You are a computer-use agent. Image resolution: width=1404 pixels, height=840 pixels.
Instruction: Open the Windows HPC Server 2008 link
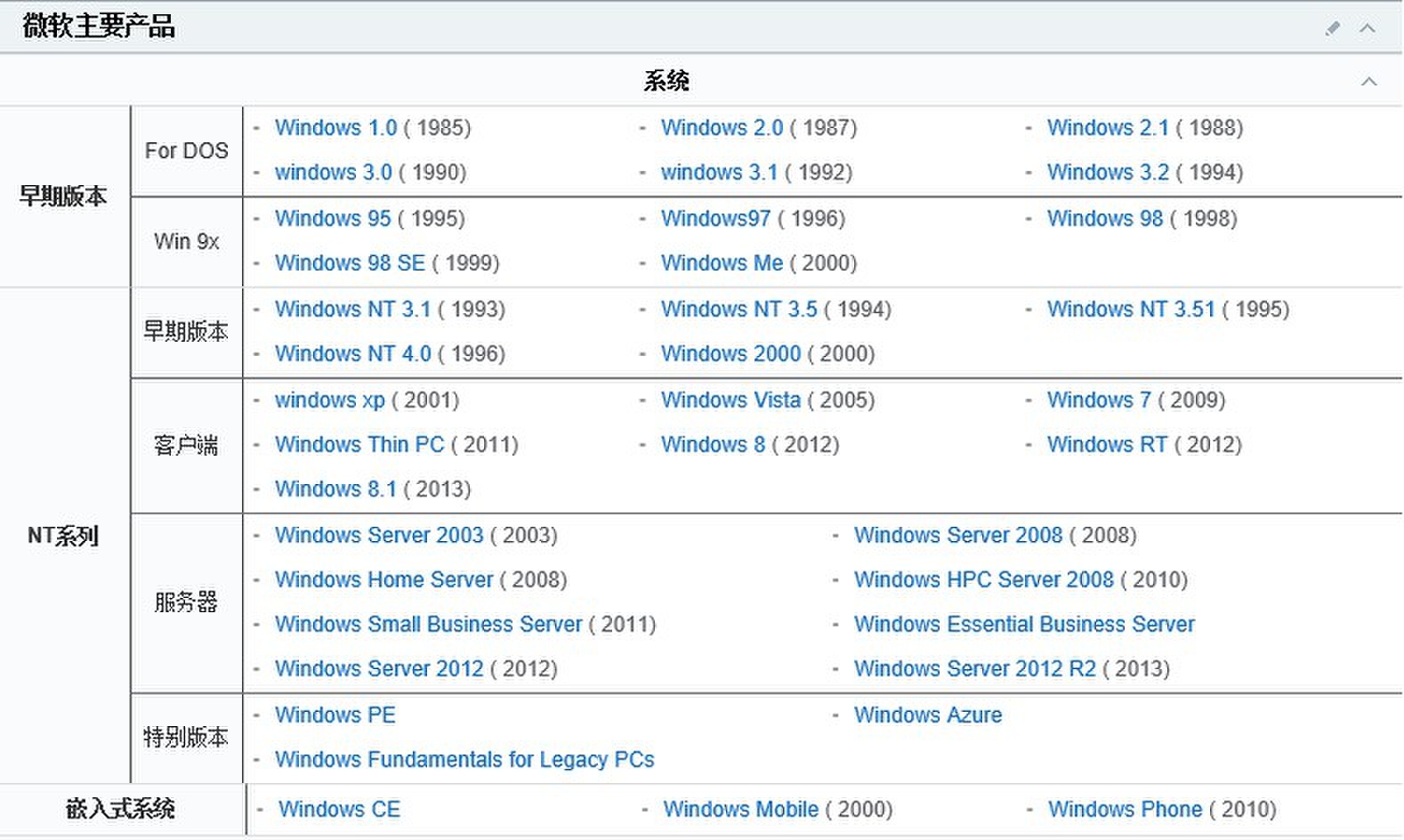click(x=984, y=579)
